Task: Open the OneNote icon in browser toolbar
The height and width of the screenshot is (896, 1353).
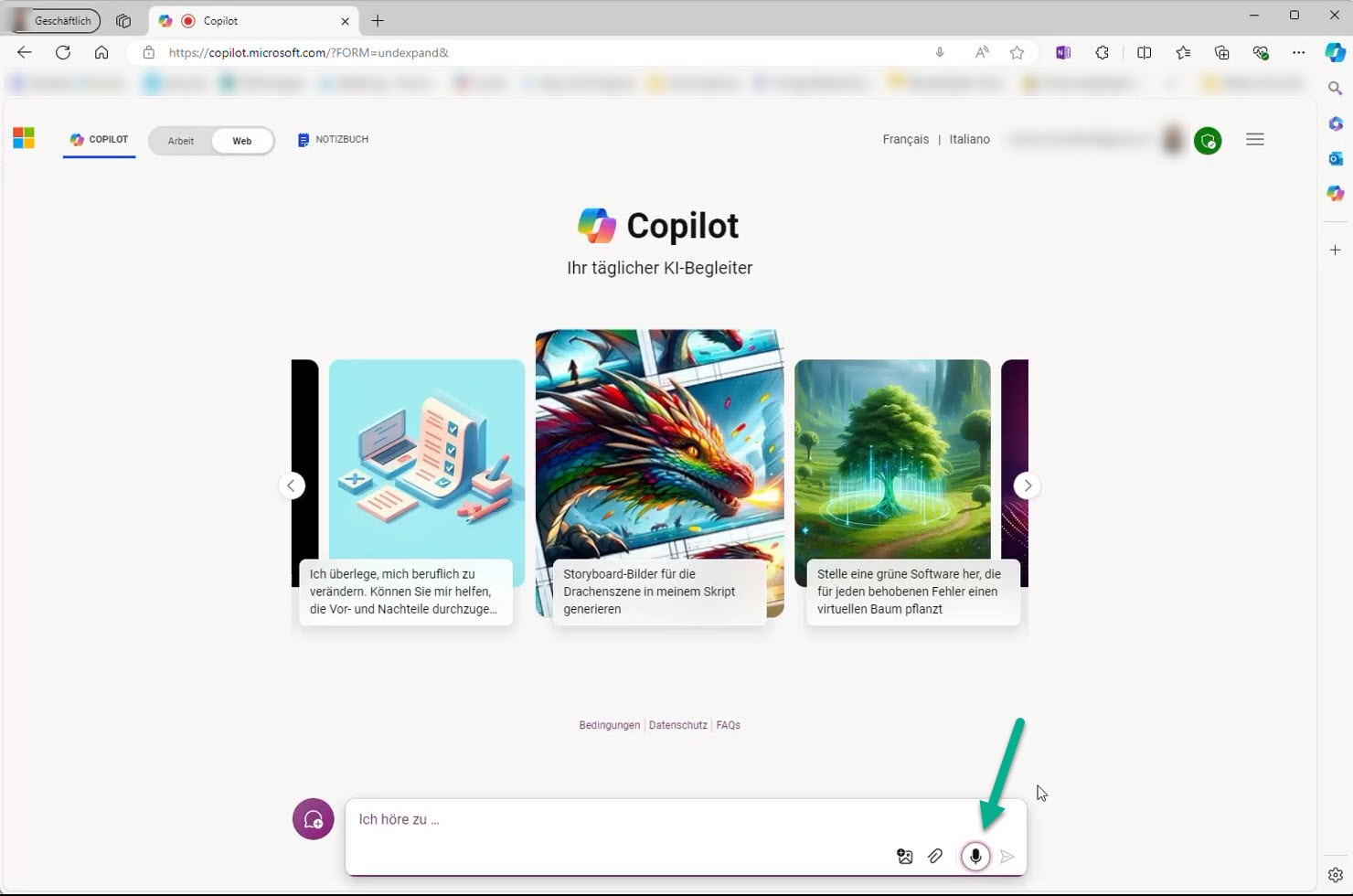Action: pyautogui.click(x=1063, y=52)
